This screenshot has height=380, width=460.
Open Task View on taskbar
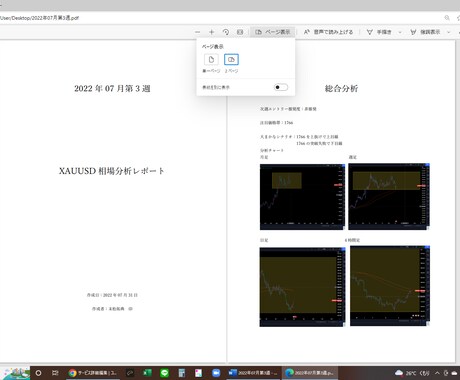(55, 373)
